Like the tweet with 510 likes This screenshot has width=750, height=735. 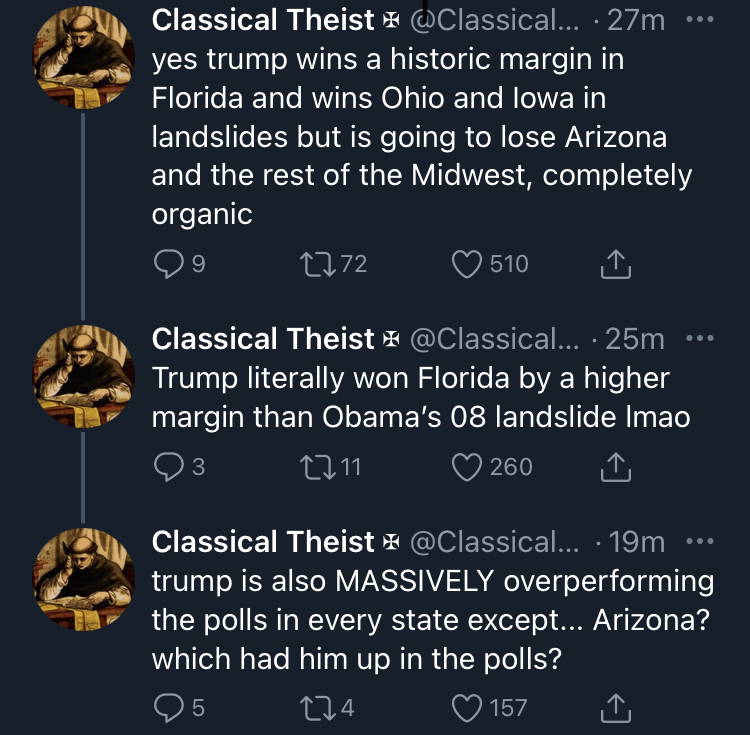tap(467, 264)
